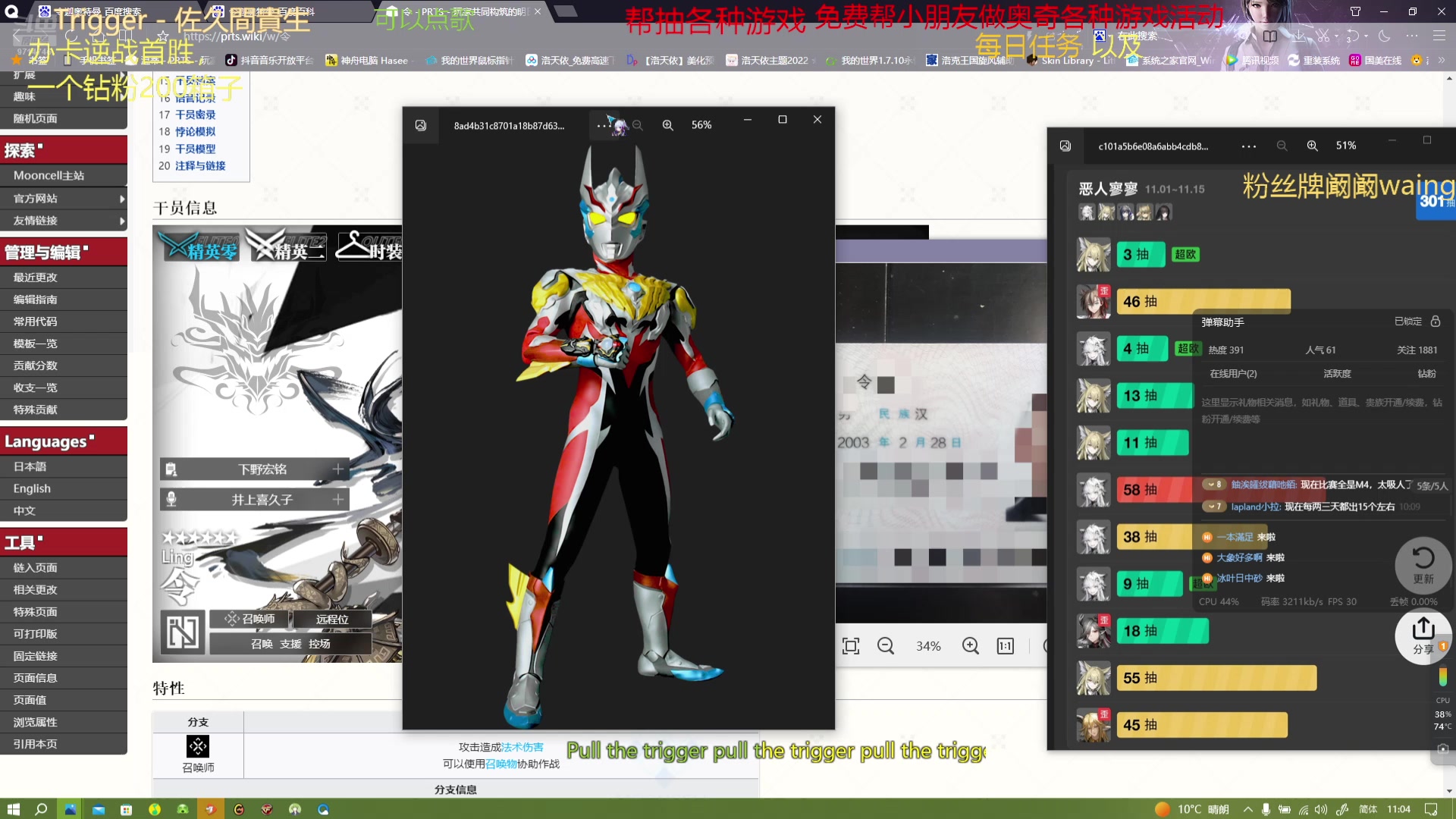Switch wiki language to 日本語
The width and height of the screenshot is (1456, 819).
(x=30, y=467)
